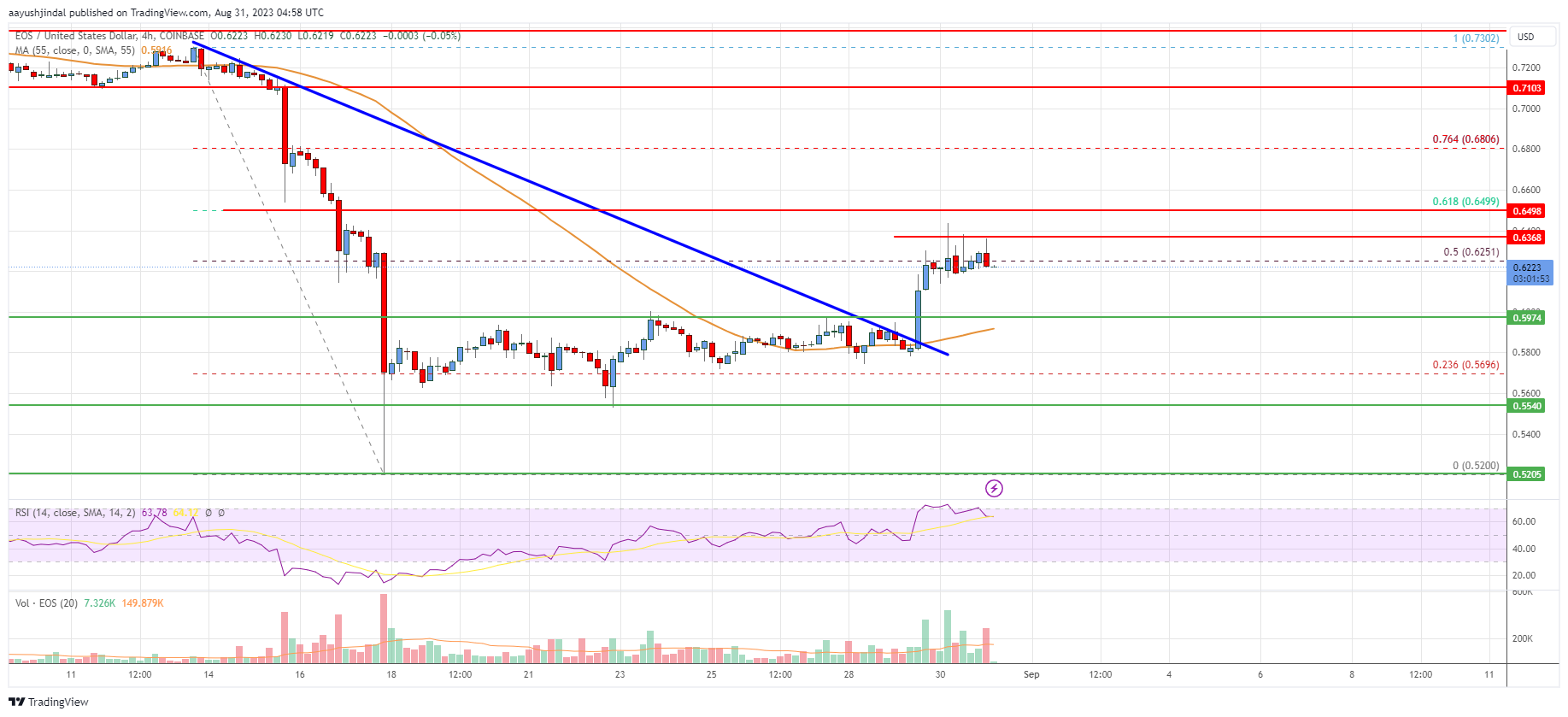
Task: Click the volume value 7.326K
Action: click(x=99, y=603)
